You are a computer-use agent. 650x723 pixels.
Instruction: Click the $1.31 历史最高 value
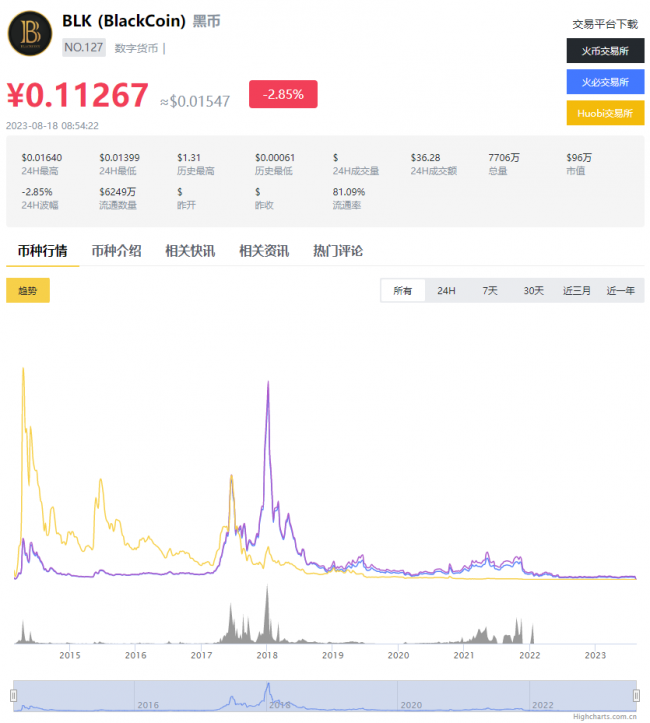(189, 158)
